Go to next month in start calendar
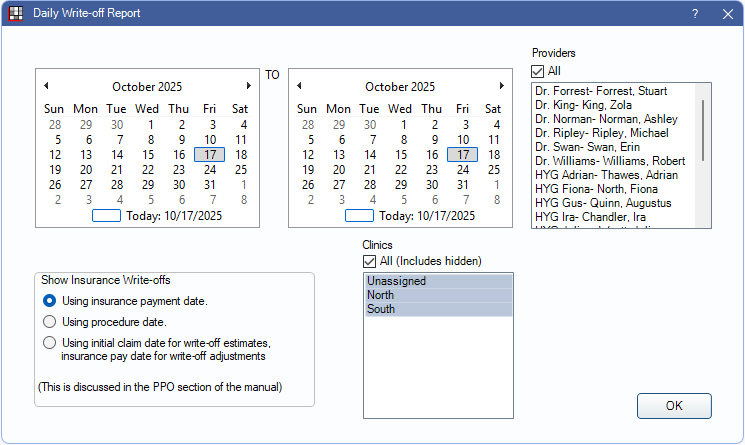This screenshot has height=445, width=745. [249, 86]
